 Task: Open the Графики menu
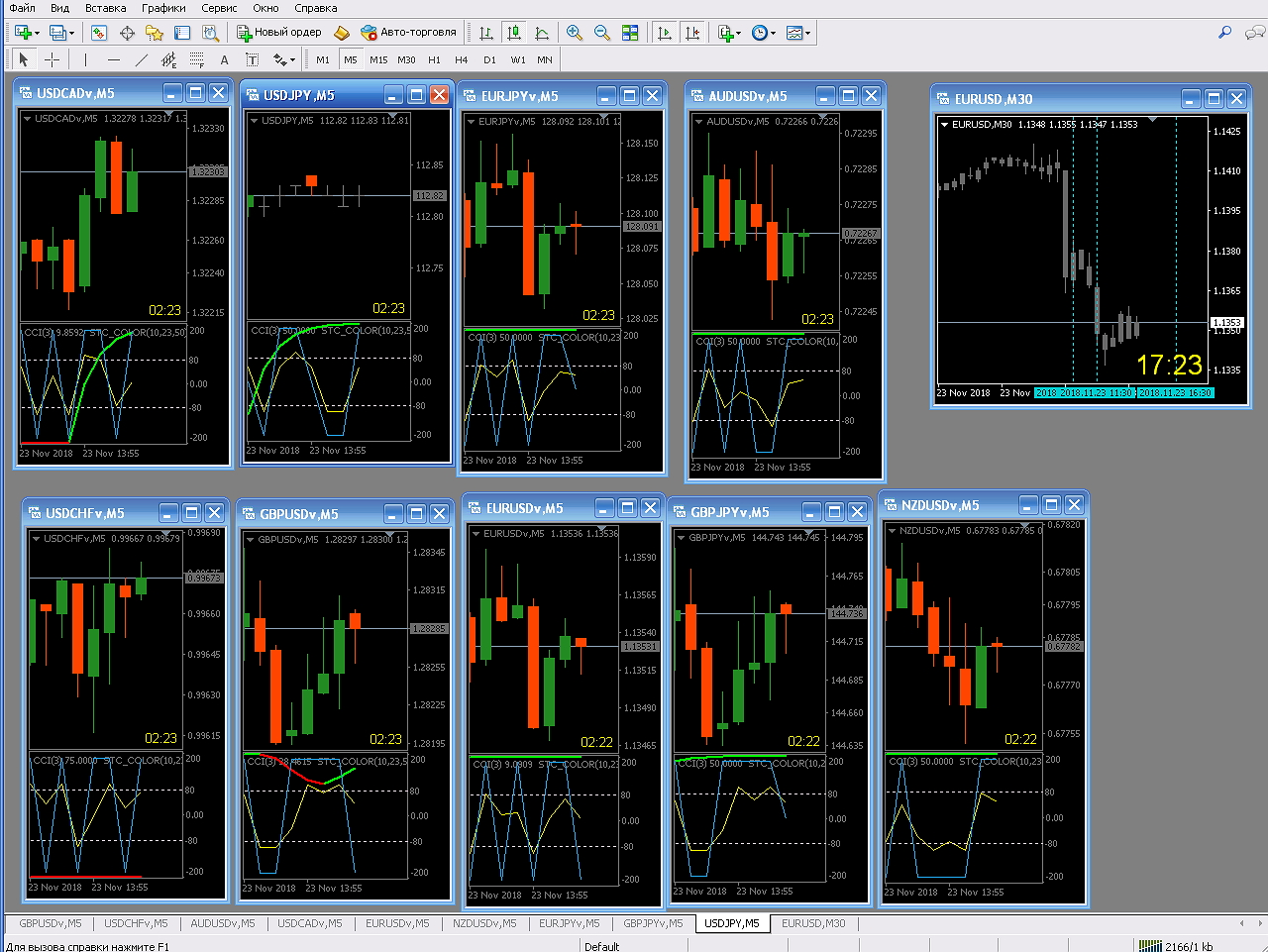pos(163,8)
